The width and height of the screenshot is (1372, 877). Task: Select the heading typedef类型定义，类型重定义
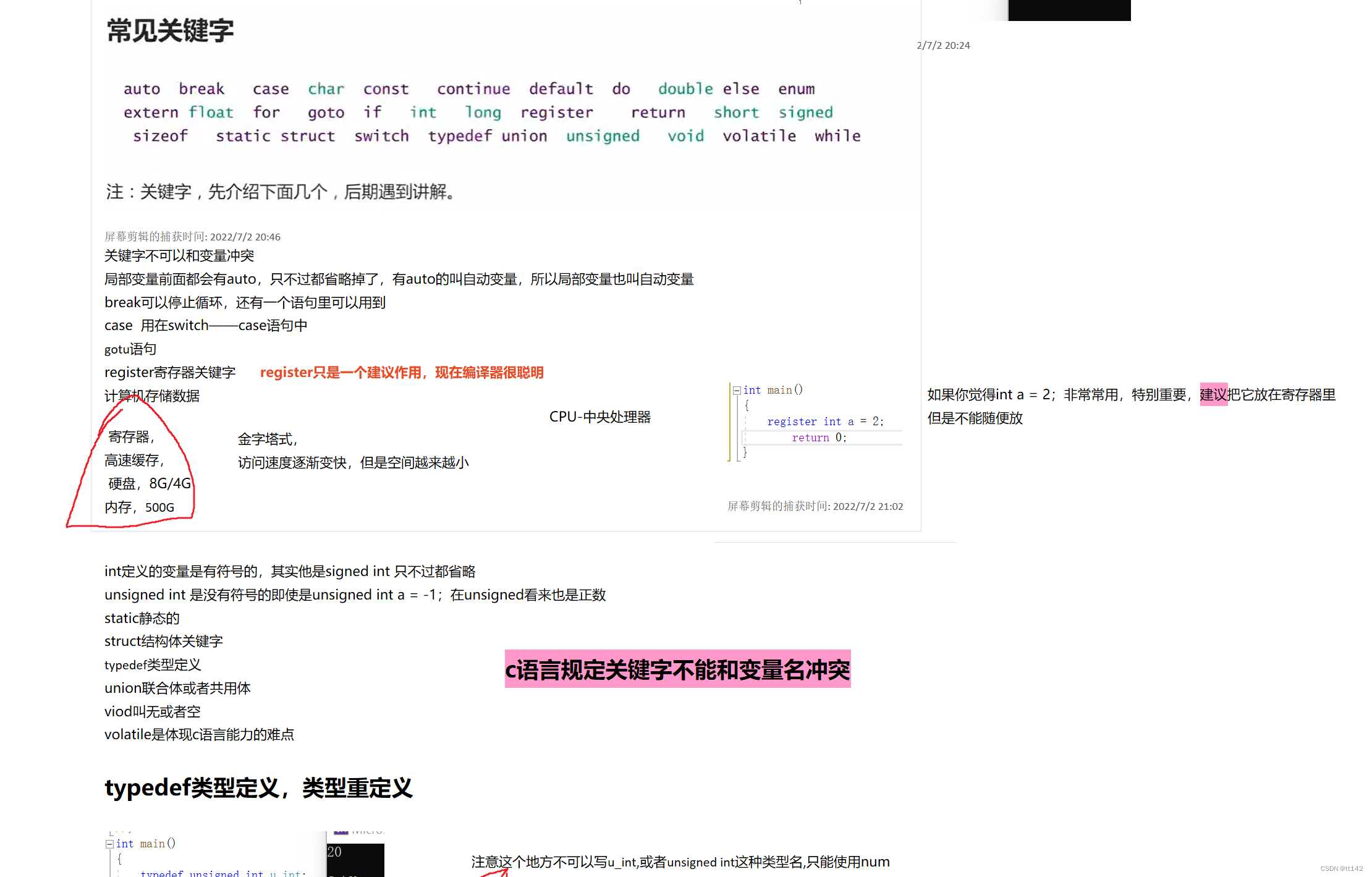point(258,787)
